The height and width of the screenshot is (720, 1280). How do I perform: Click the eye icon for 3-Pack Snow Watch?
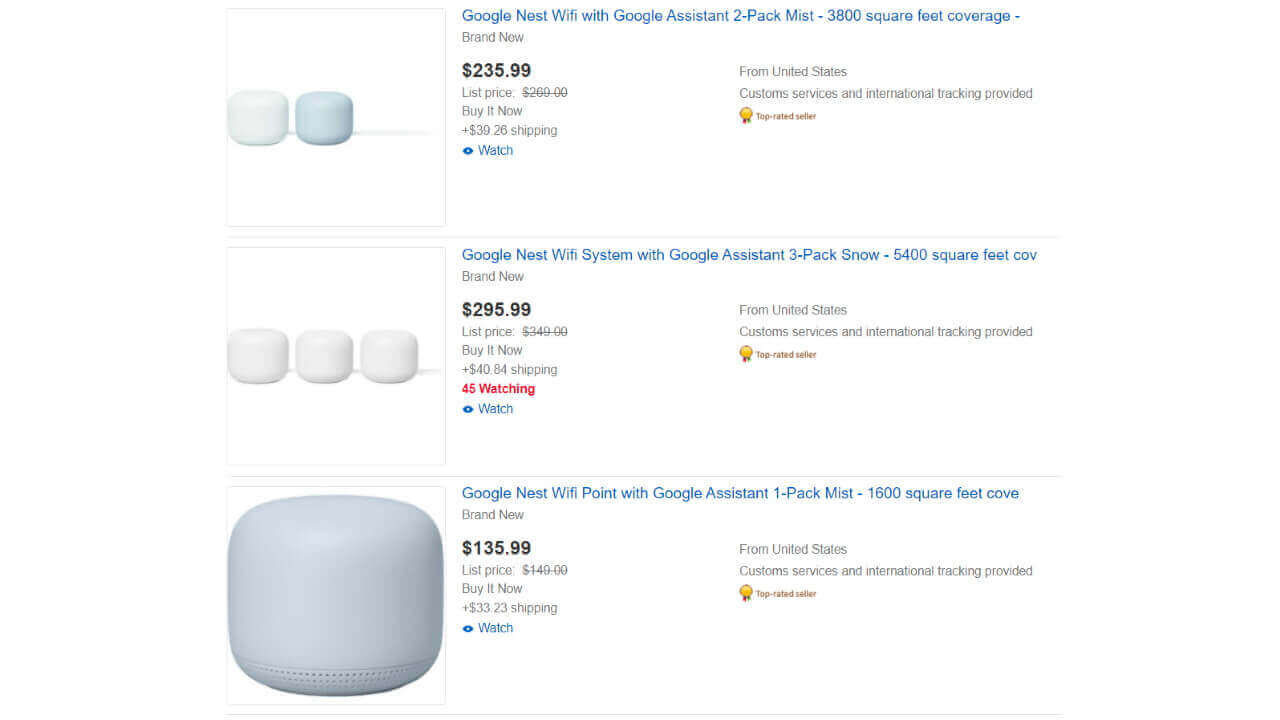(468, 409)
